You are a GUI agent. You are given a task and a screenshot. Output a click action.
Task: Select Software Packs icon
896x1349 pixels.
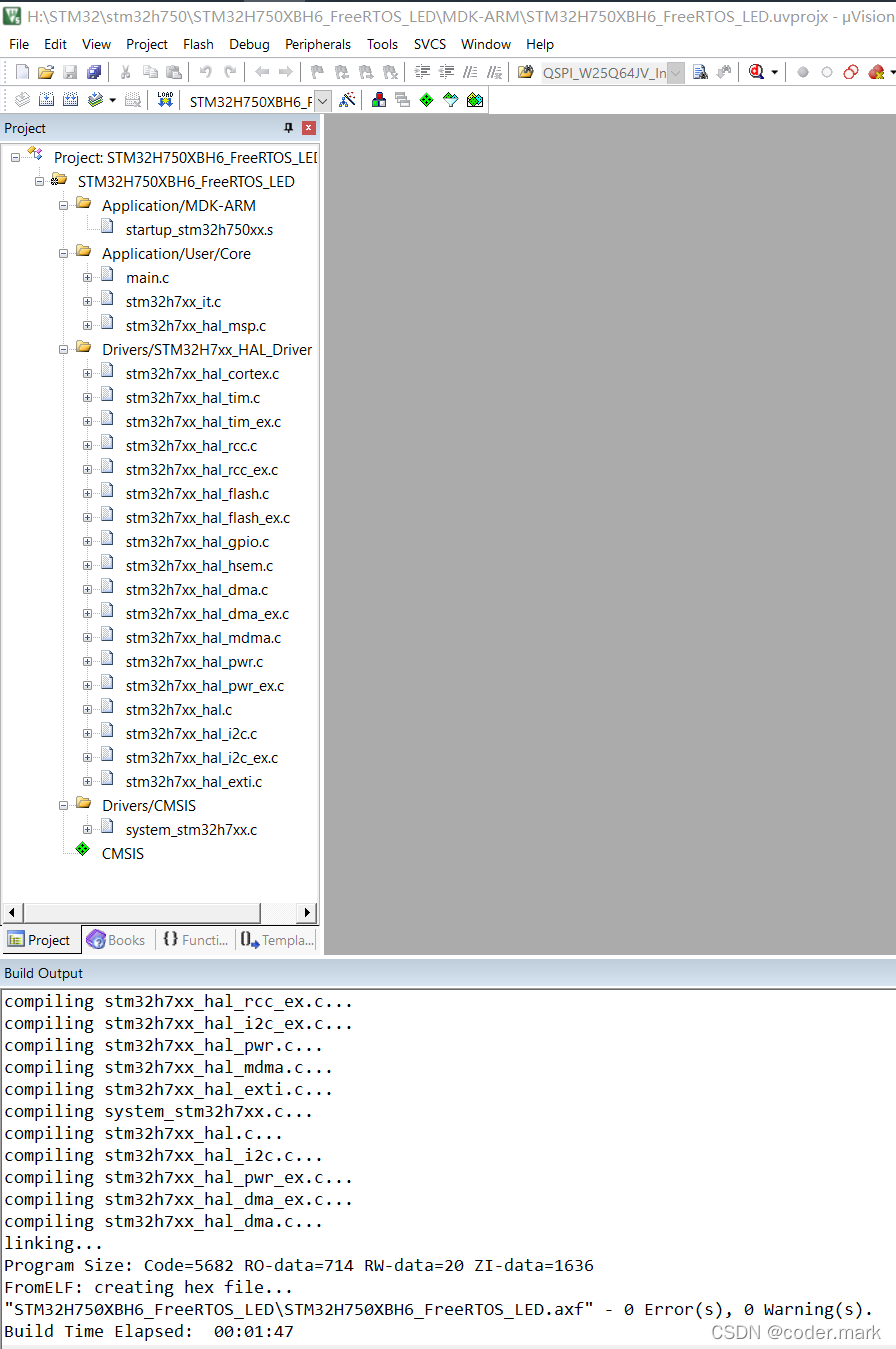[x=450, y=100]
